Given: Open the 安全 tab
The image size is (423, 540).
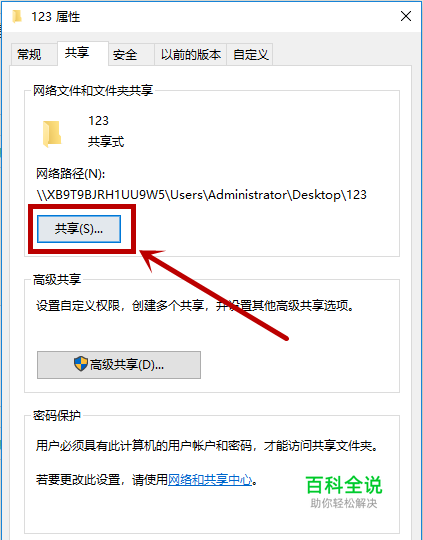Looking at the screenshot, I should tap(125, 54).
